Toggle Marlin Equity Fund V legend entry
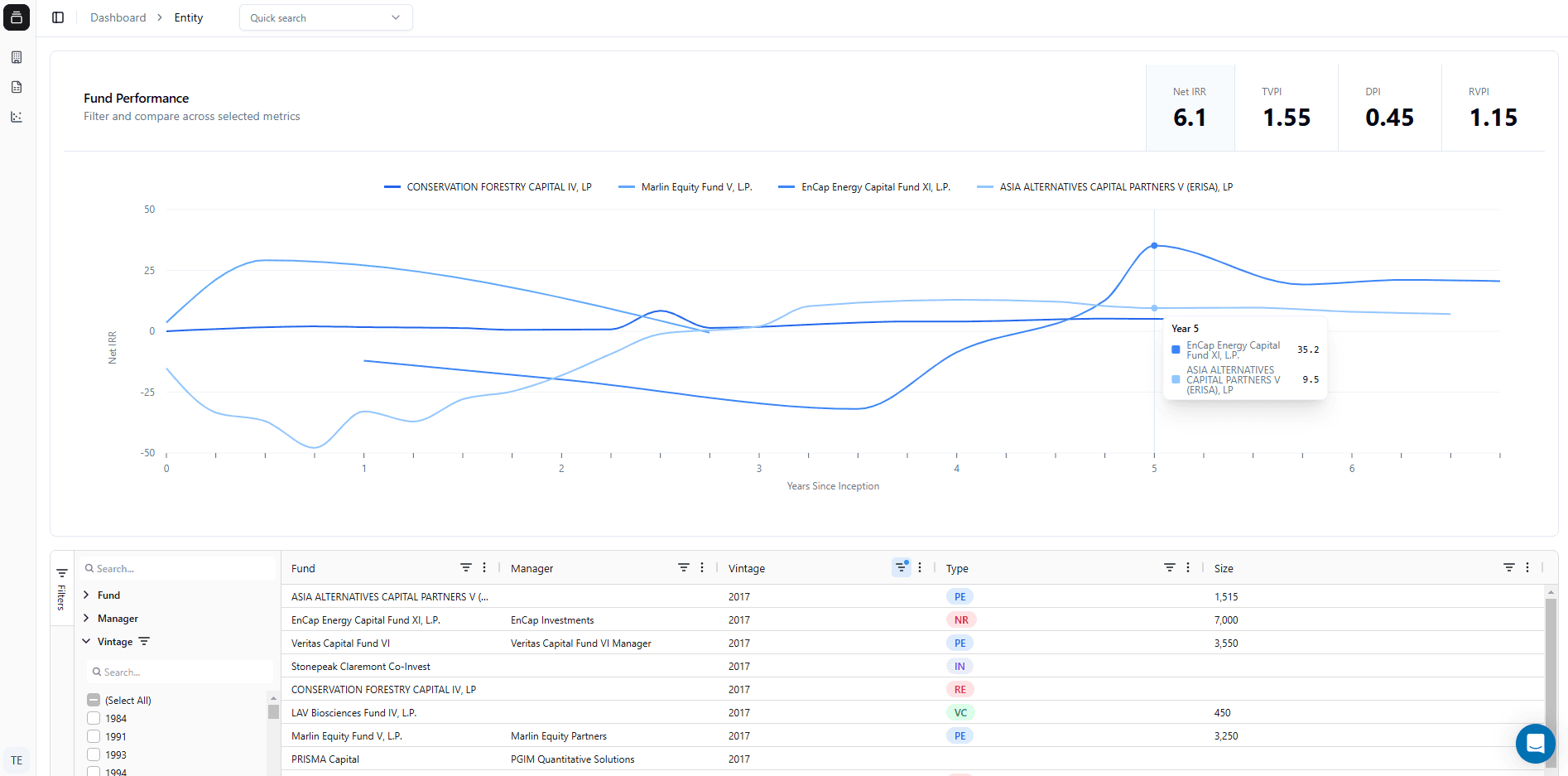Image resolution: width=1568 pixels, height=776 pixels. (685, 187)
